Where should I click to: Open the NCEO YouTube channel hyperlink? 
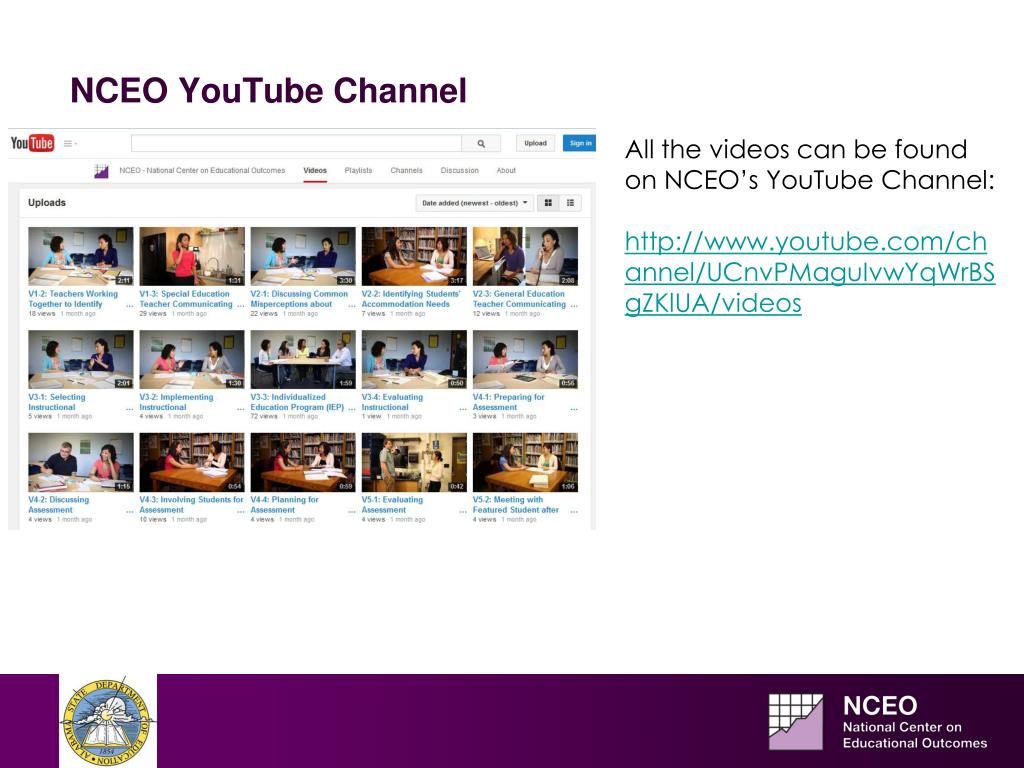click(810, 272)
